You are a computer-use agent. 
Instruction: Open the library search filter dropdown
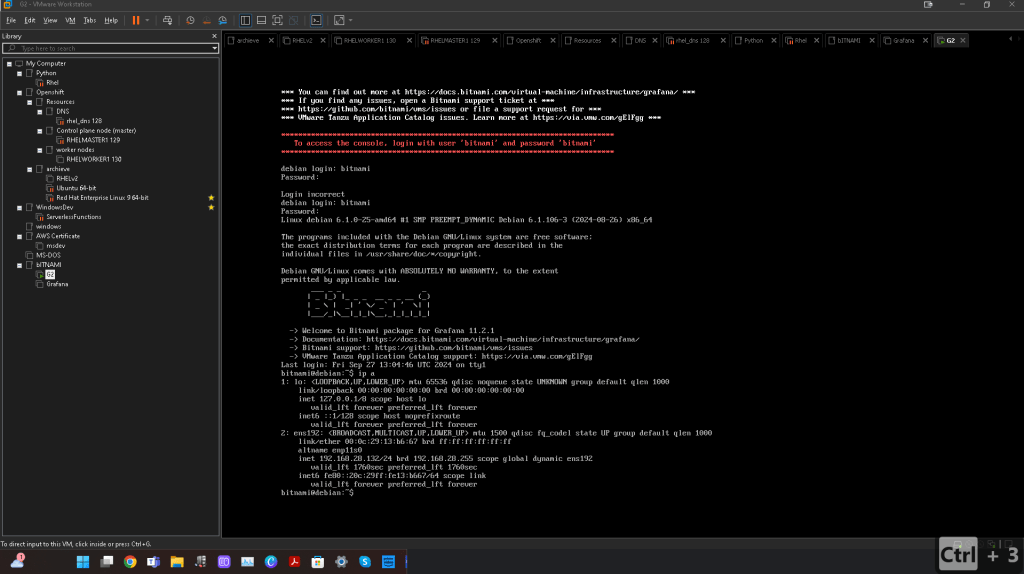tap(214, 48)
